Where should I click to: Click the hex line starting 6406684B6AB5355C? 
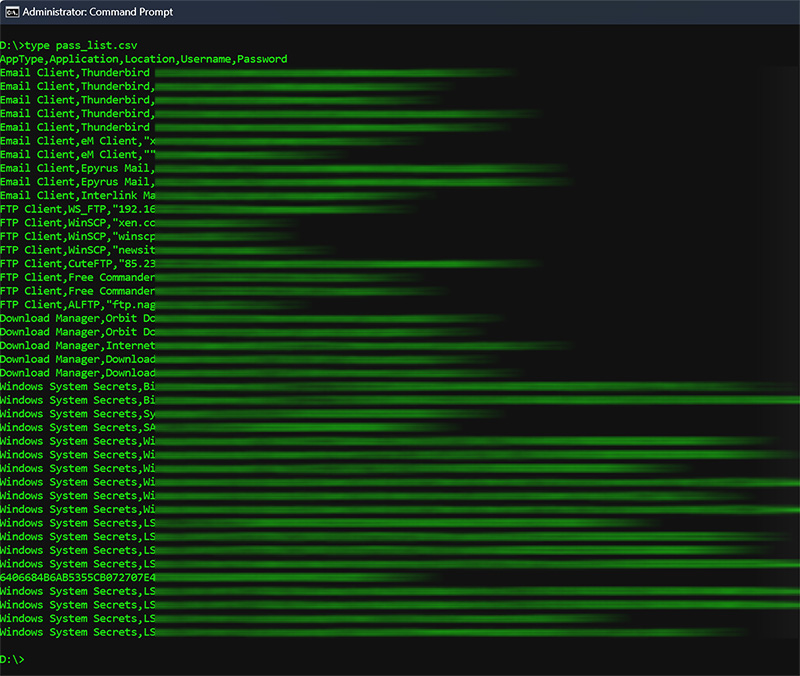pyautogui.click(x=220, y=578)
